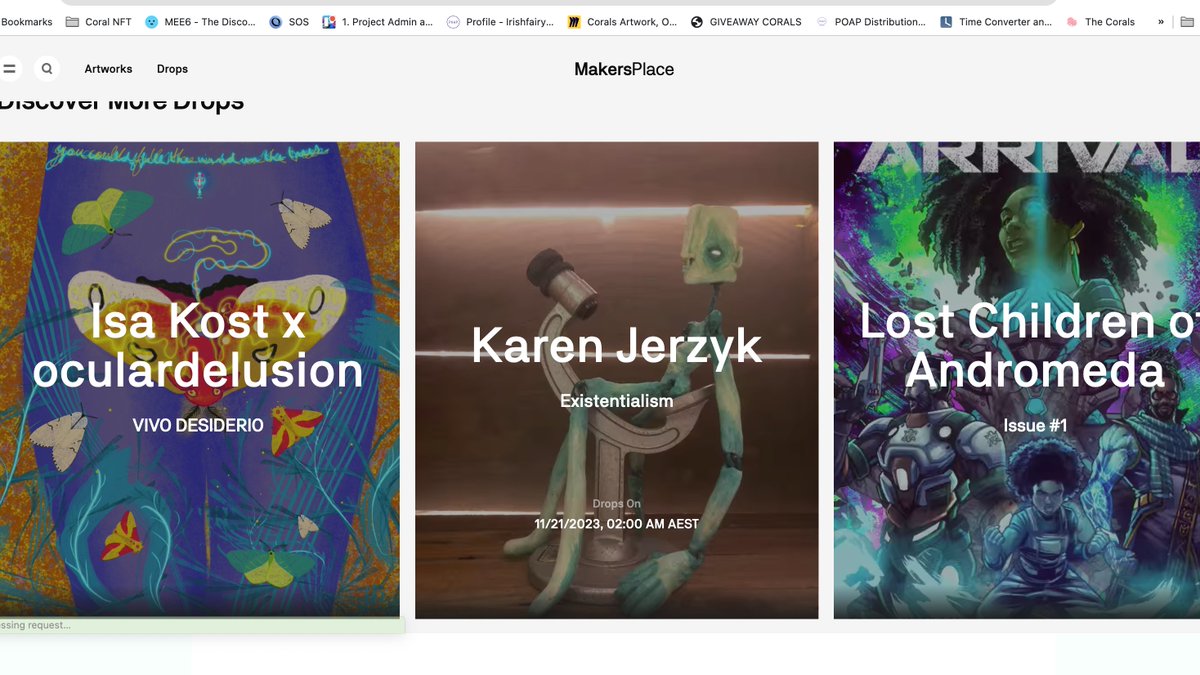Click the Existentialism subtitle
This screenshot has width=1200, height=675.
point(616,401)
